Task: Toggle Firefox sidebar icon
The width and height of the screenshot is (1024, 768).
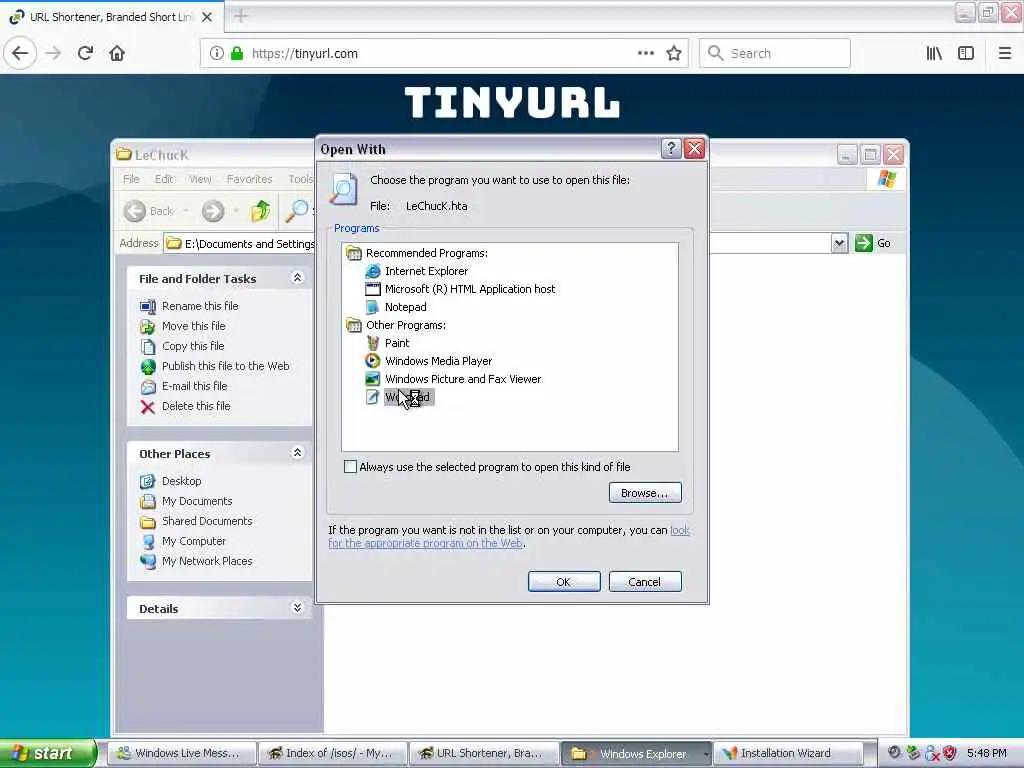Action: (x=966, y=53)
